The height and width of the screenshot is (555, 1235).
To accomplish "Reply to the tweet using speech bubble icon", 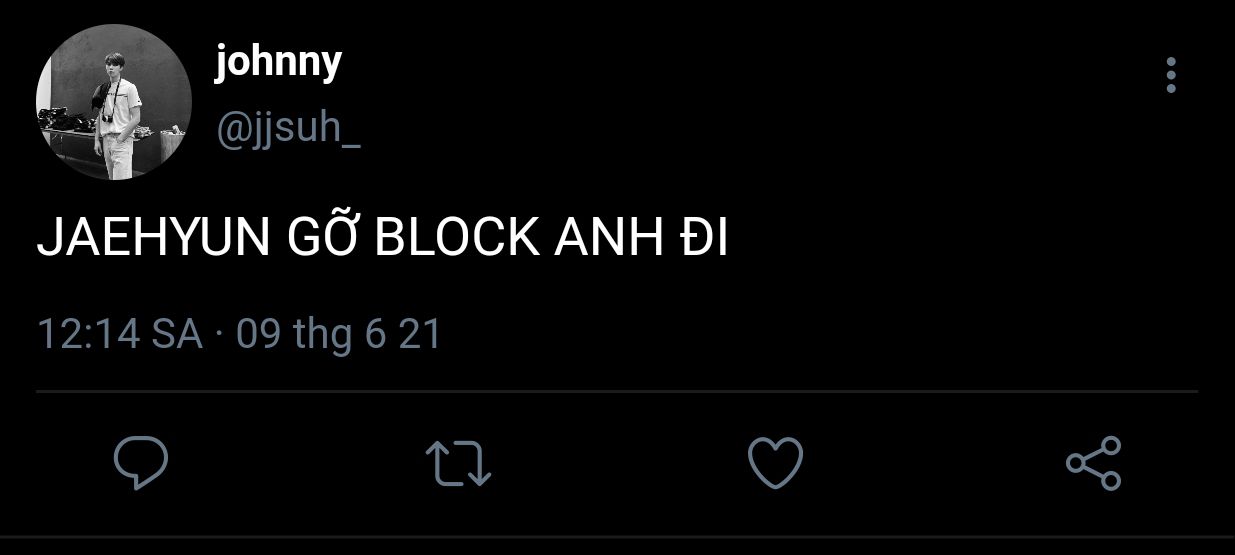I will (x=140, y=463).
